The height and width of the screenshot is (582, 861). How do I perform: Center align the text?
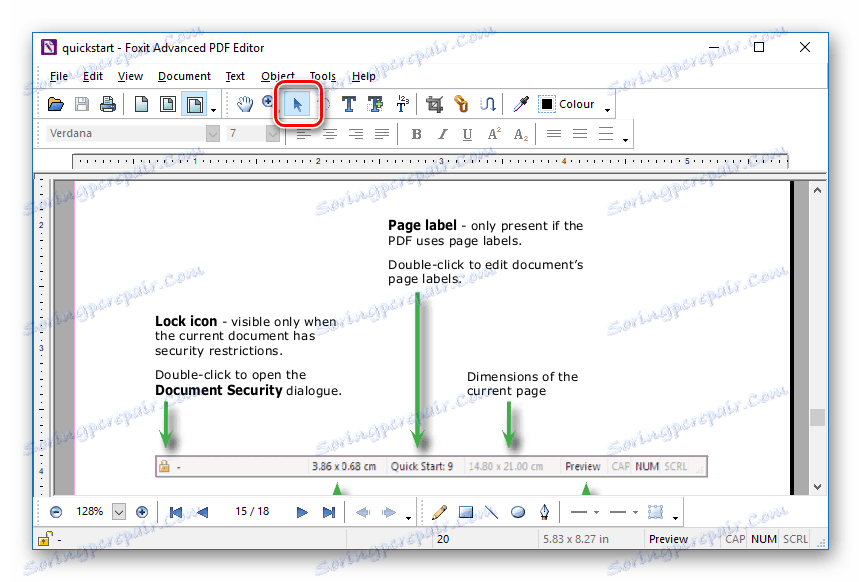(329, 134)
